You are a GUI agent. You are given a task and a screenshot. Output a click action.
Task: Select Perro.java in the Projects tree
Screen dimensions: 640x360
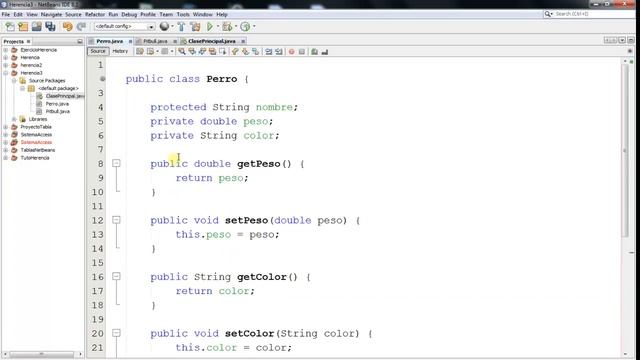click(x=57, y=104)
